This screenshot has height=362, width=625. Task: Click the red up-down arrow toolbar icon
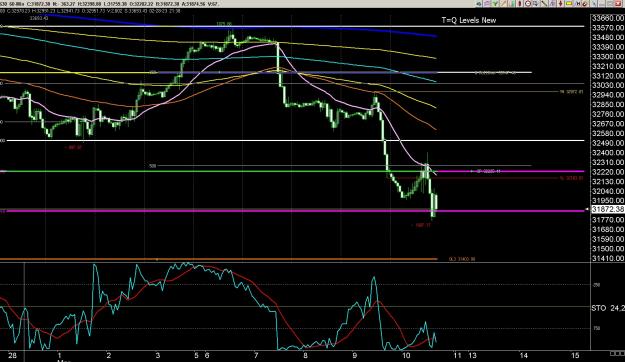coord(560,4)
